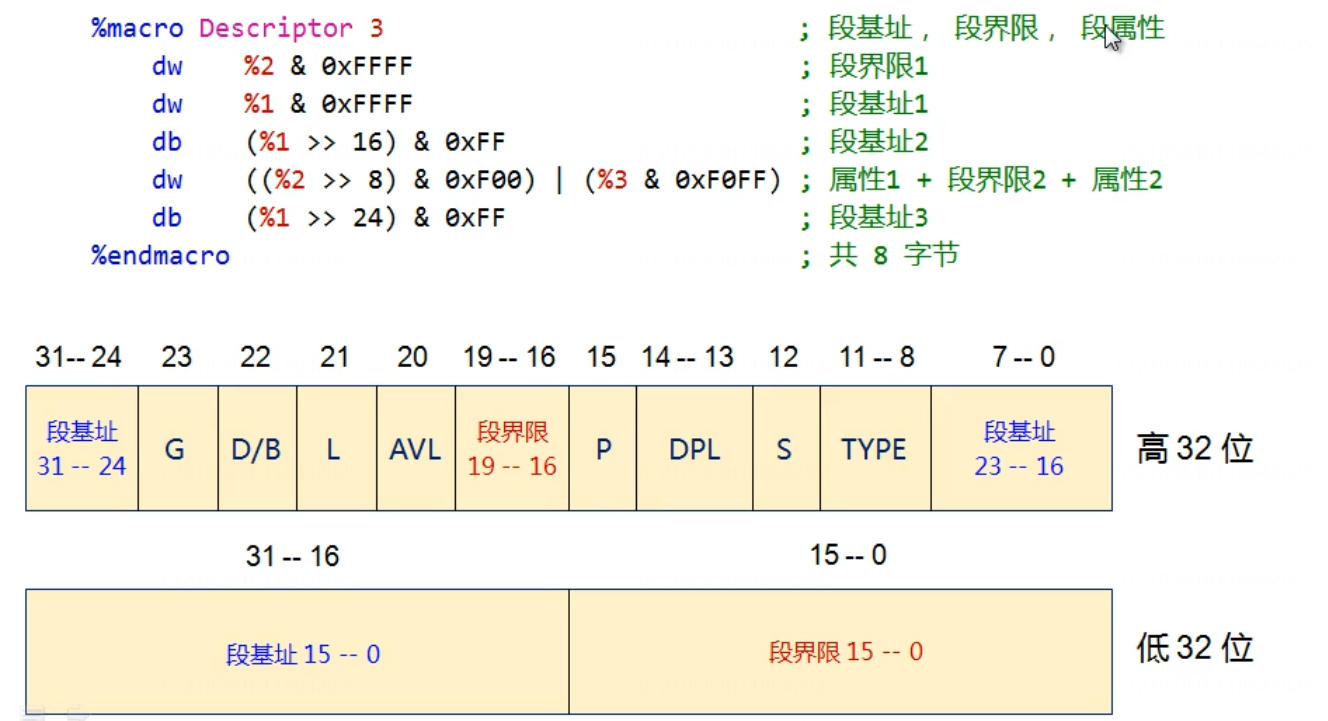The image size is (1328, 721).
Task: Click the black '31 -- 16' bit label
Action: 292,556
